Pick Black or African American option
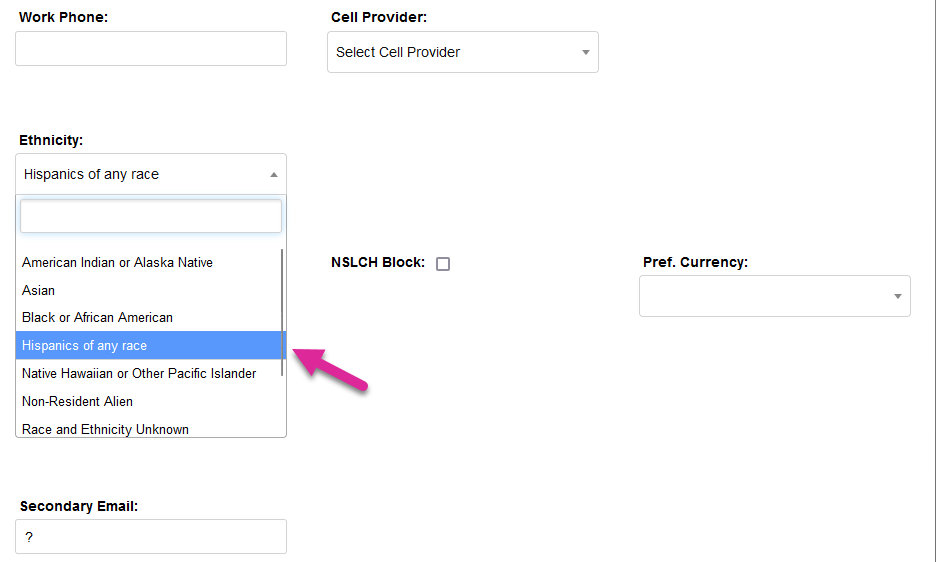 97,317
